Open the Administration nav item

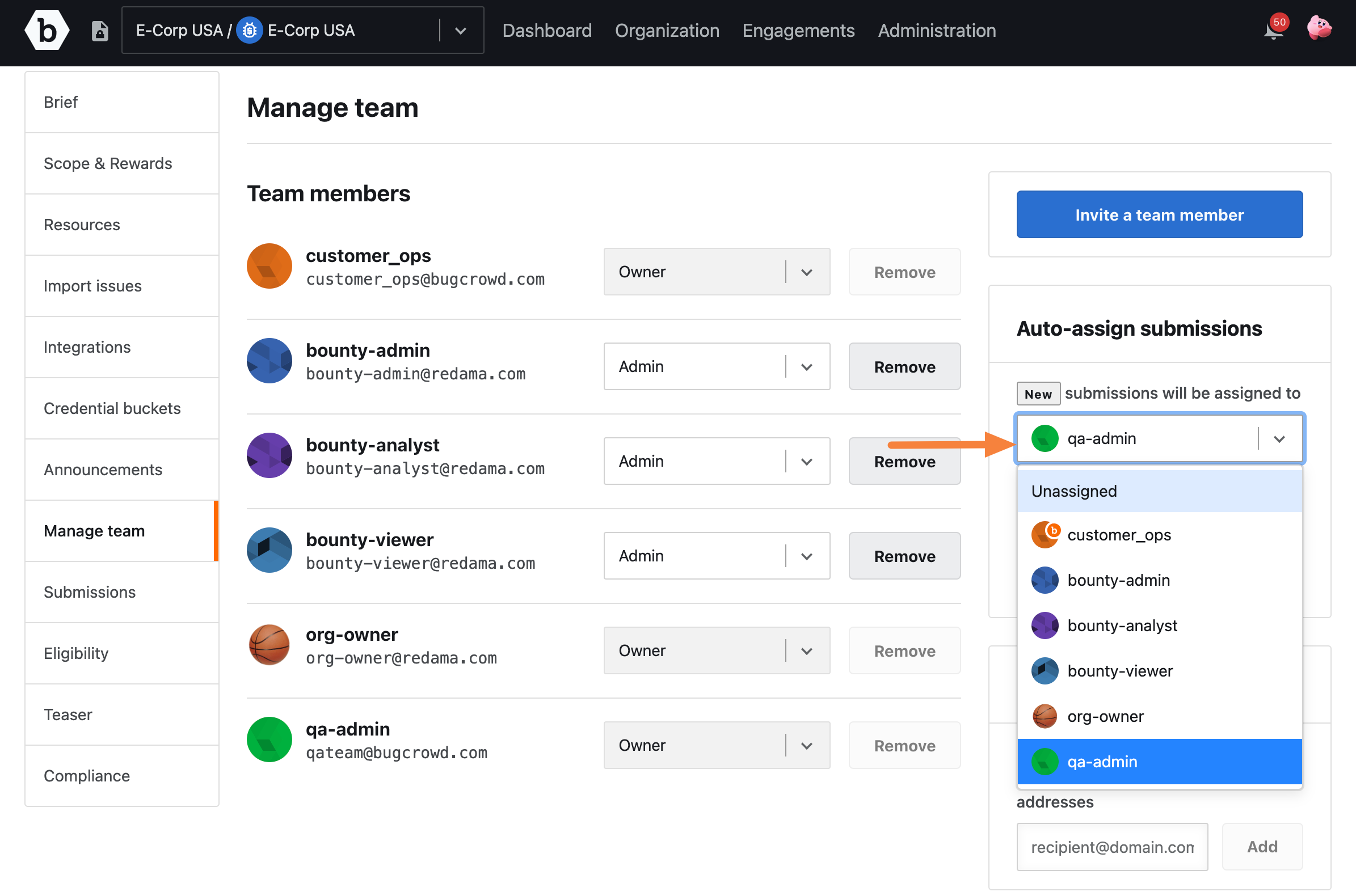click(x=937, y=30)
